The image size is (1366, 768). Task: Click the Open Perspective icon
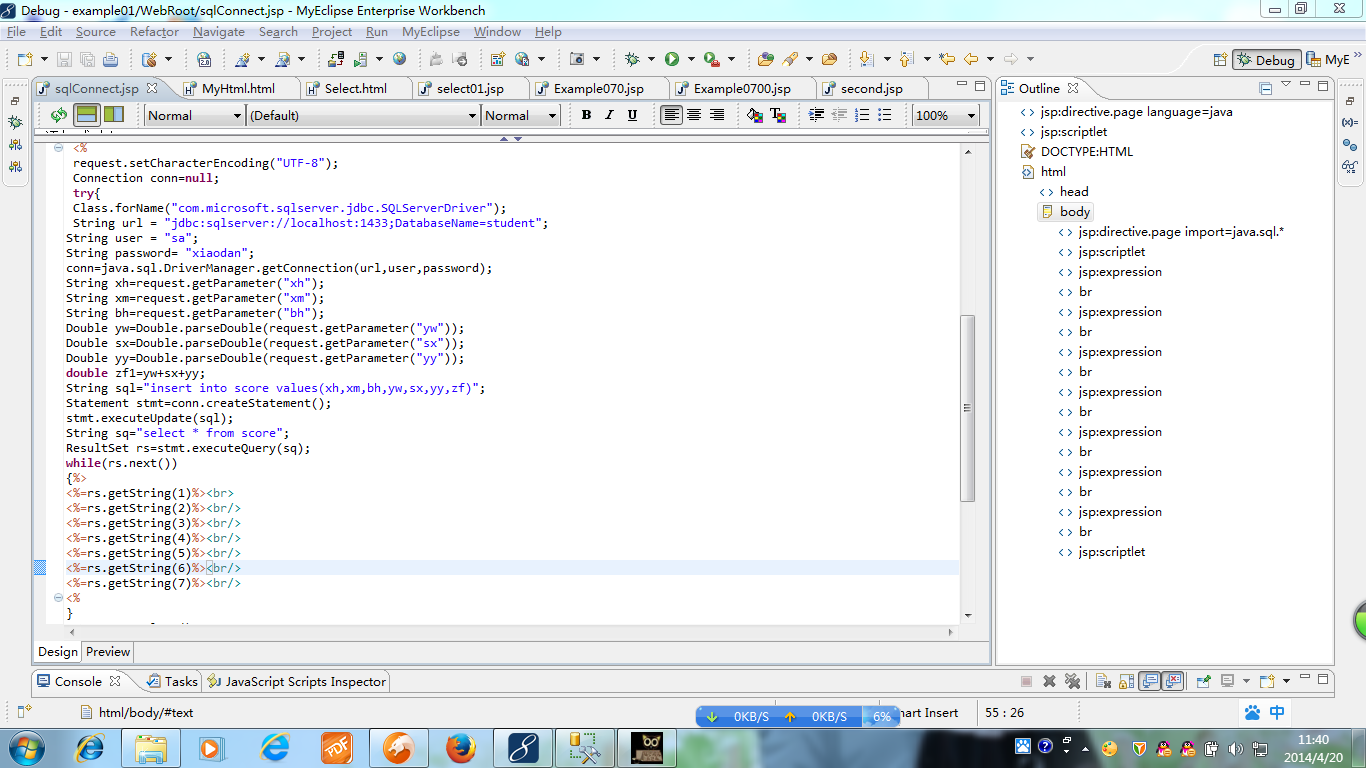click(x=1220, y=60)
